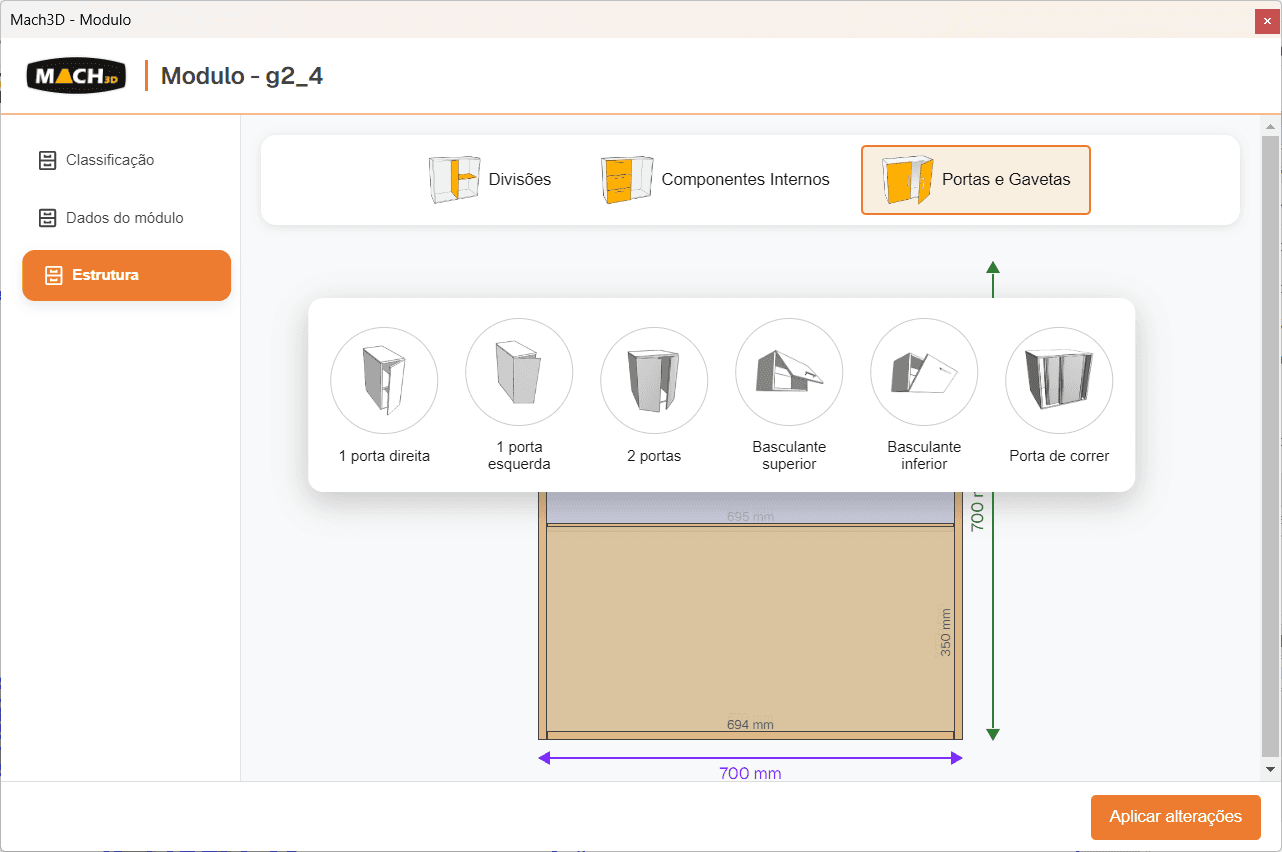Screen dimensions: 1282x852
Task: Click the lower cabinet compartment panel
Action: (x=750, y=628)
